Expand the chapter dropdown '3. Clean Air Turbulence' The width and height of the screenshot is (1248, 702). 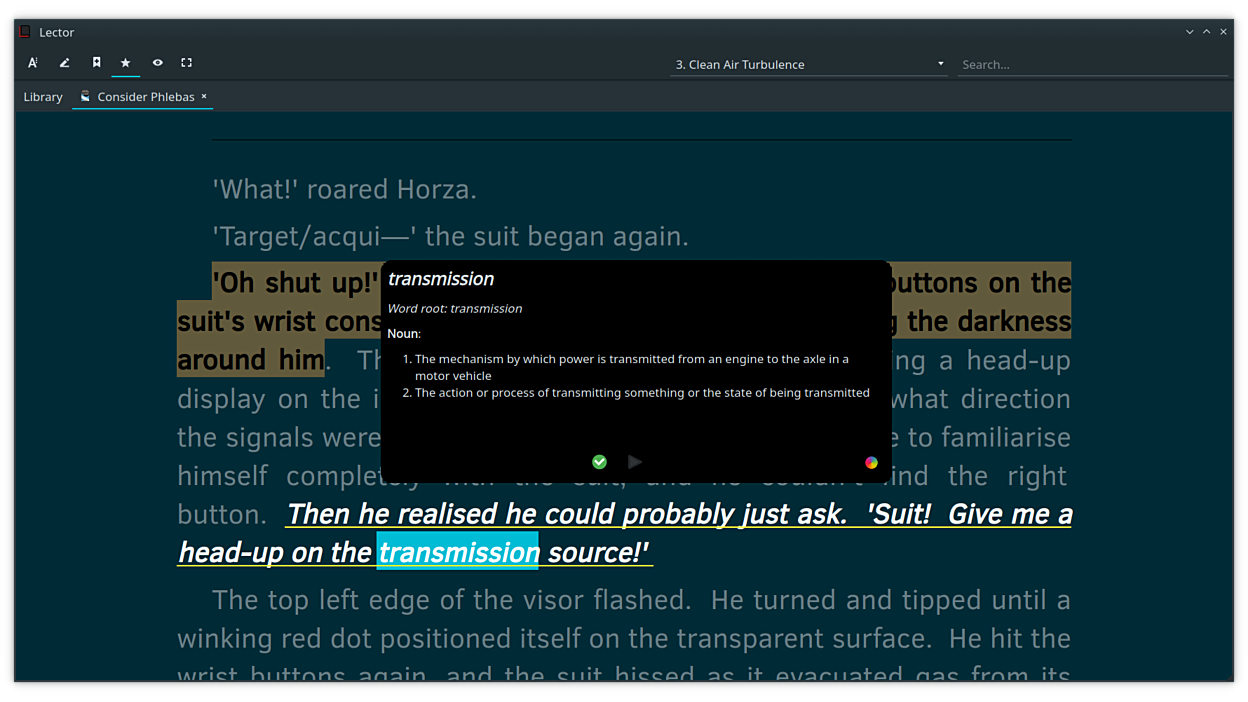tap(809, 64)
